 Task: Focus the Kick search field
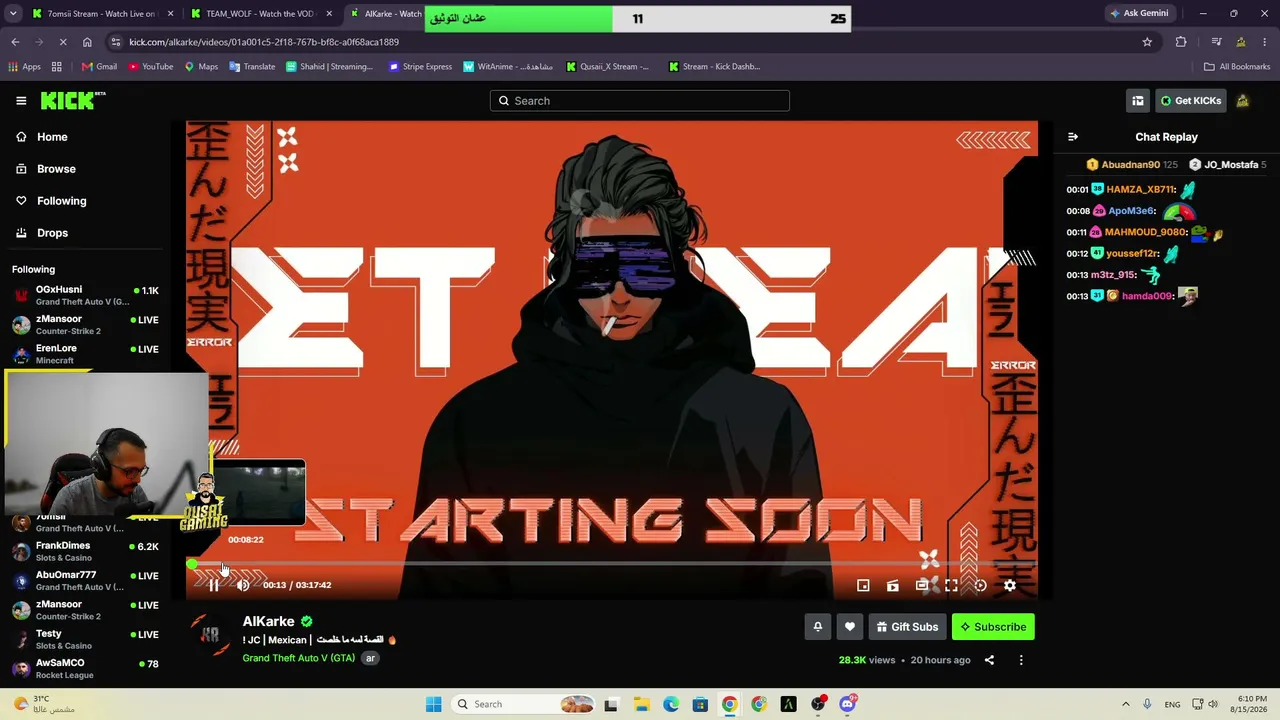[640, 101]
